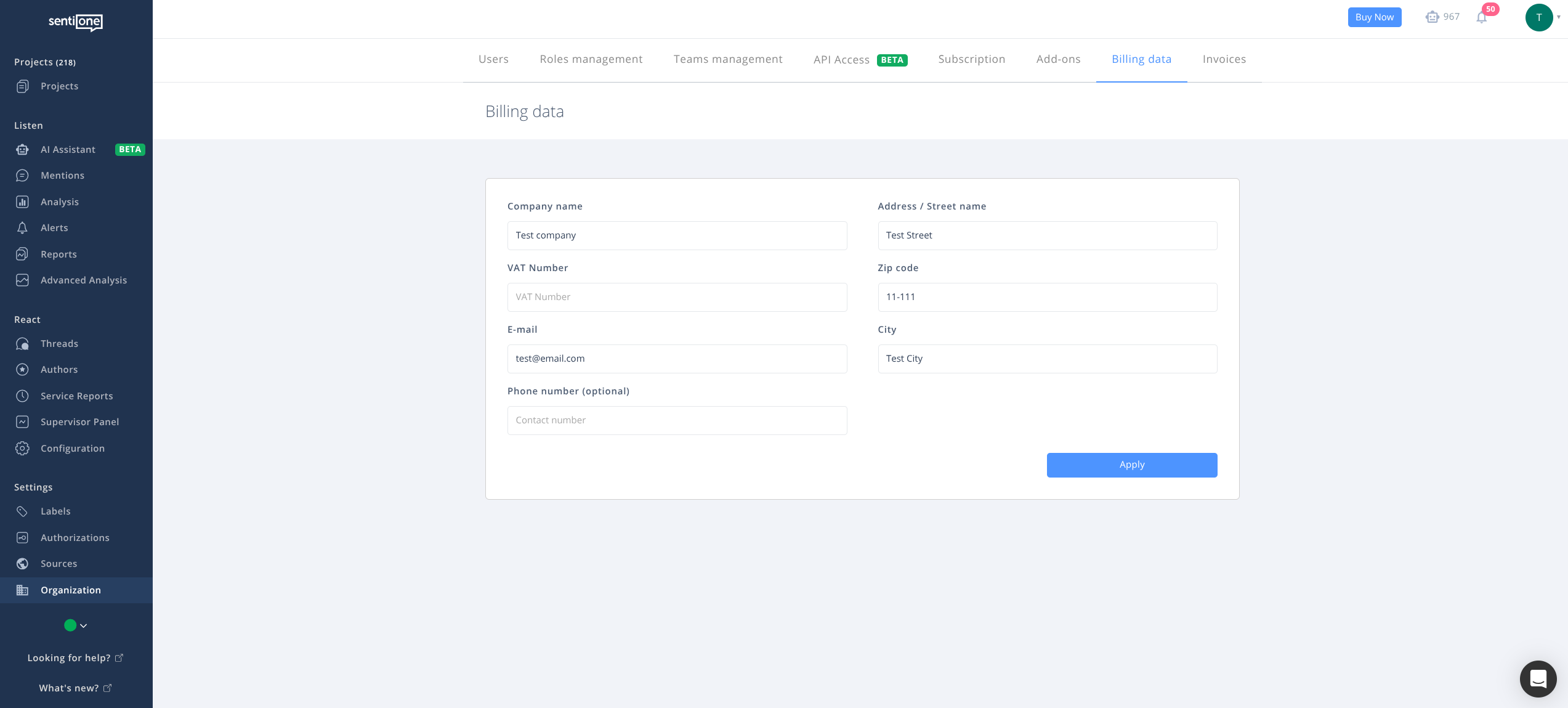1568x708 pixels.
Task: Focus the VAT Number input field
Action: [677, 297]
